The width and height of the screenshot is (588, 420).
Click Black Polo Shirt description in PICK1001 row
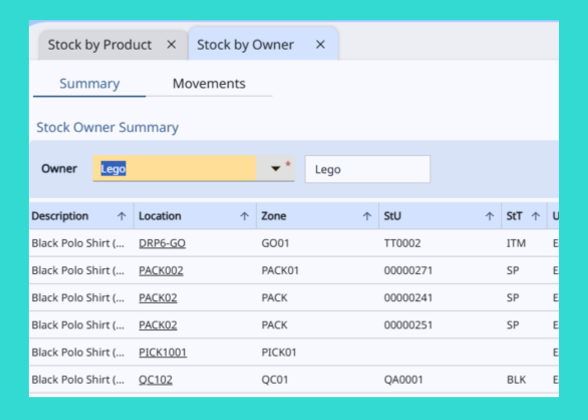pos(78,352)
